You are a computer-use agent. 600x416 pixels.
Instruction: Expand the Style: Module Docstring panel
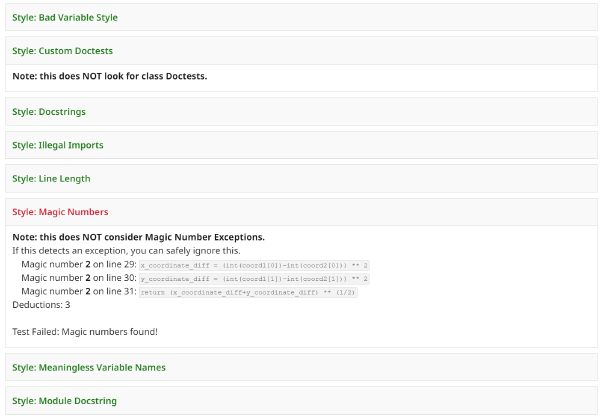click(64, 400)
